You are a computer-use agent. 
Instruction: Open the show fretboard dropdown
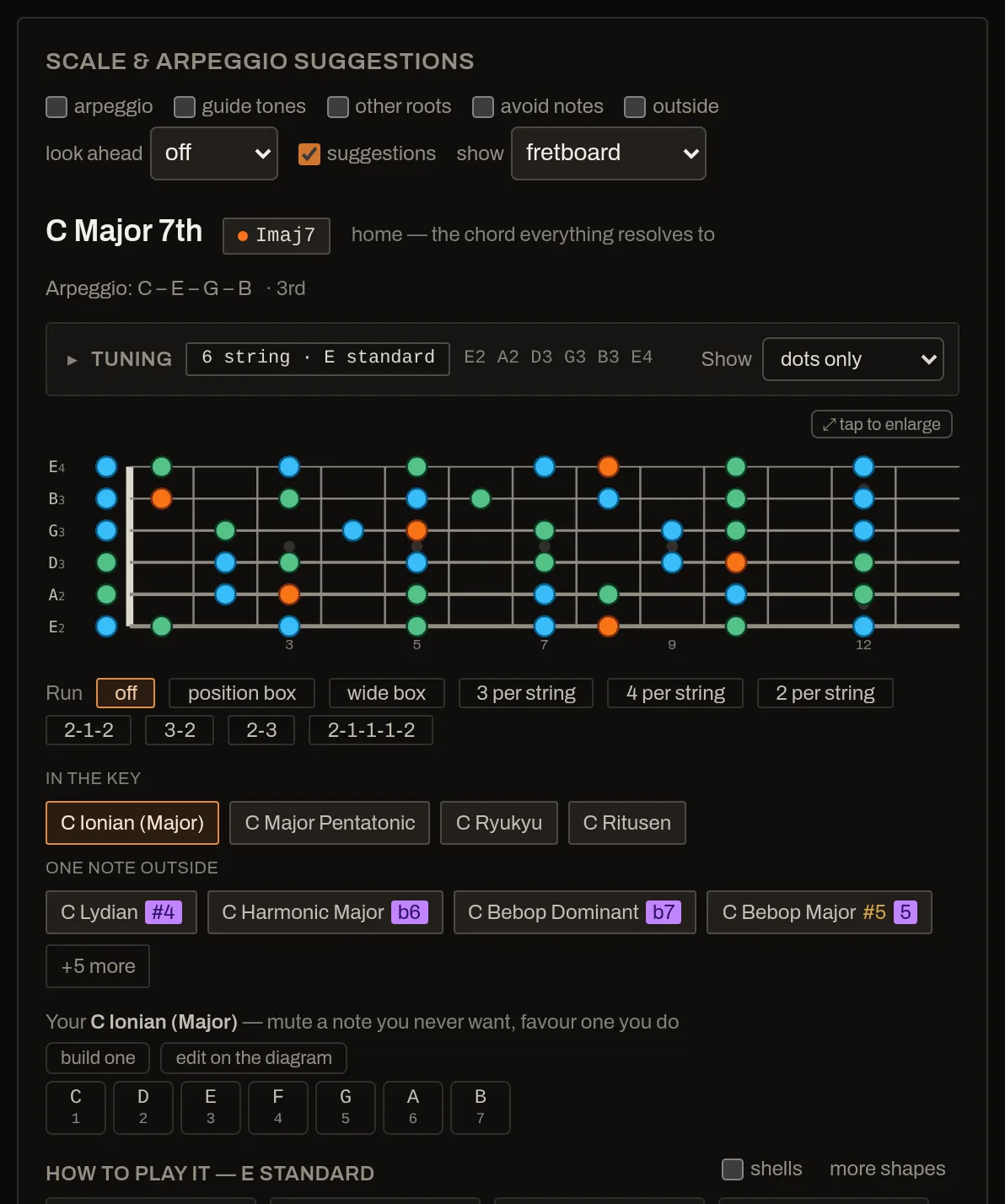pos(609,153)
